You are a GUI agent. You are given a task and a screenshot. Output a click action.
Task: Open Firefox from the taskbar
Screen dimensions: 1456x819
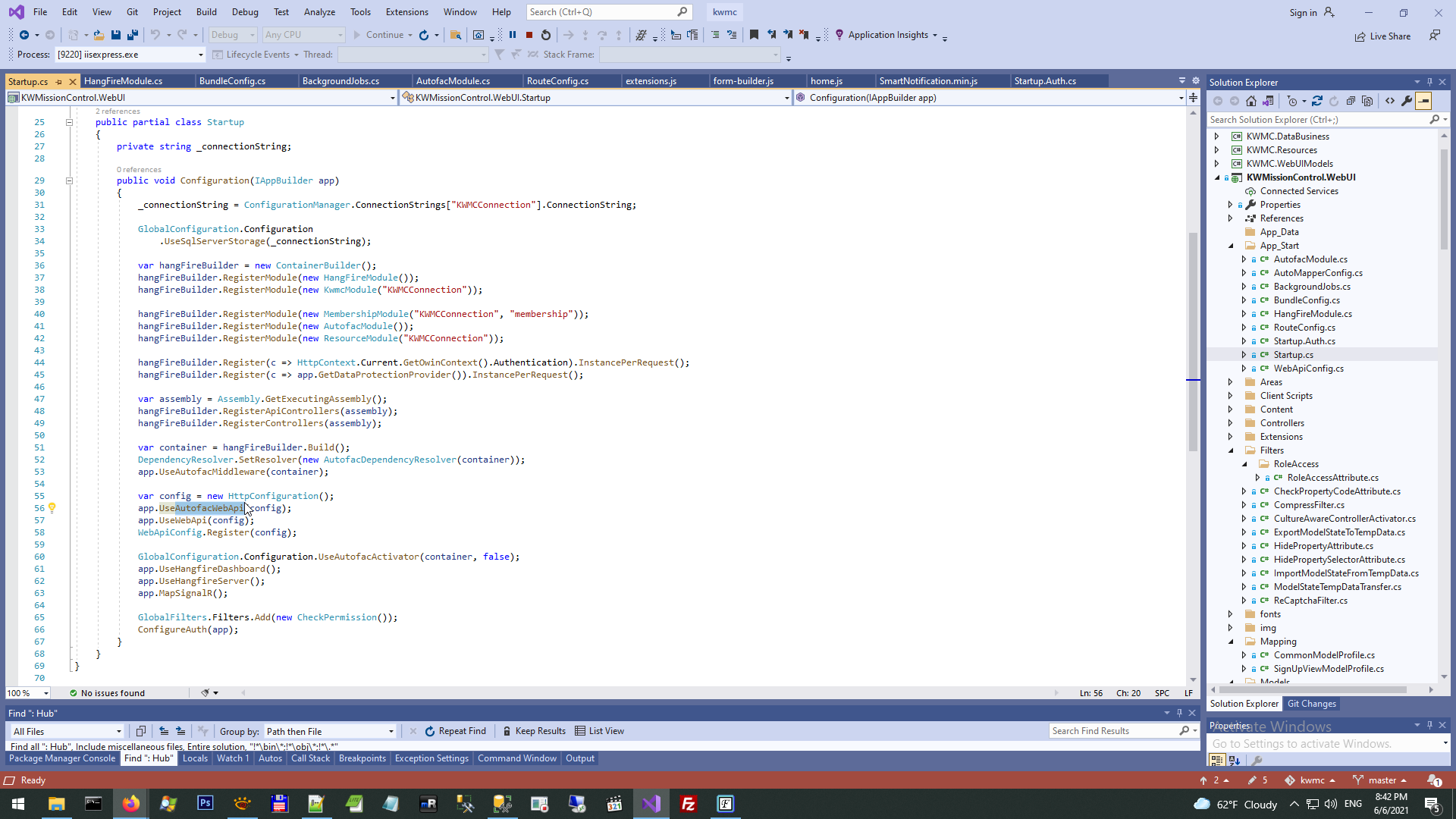[130, 804]
